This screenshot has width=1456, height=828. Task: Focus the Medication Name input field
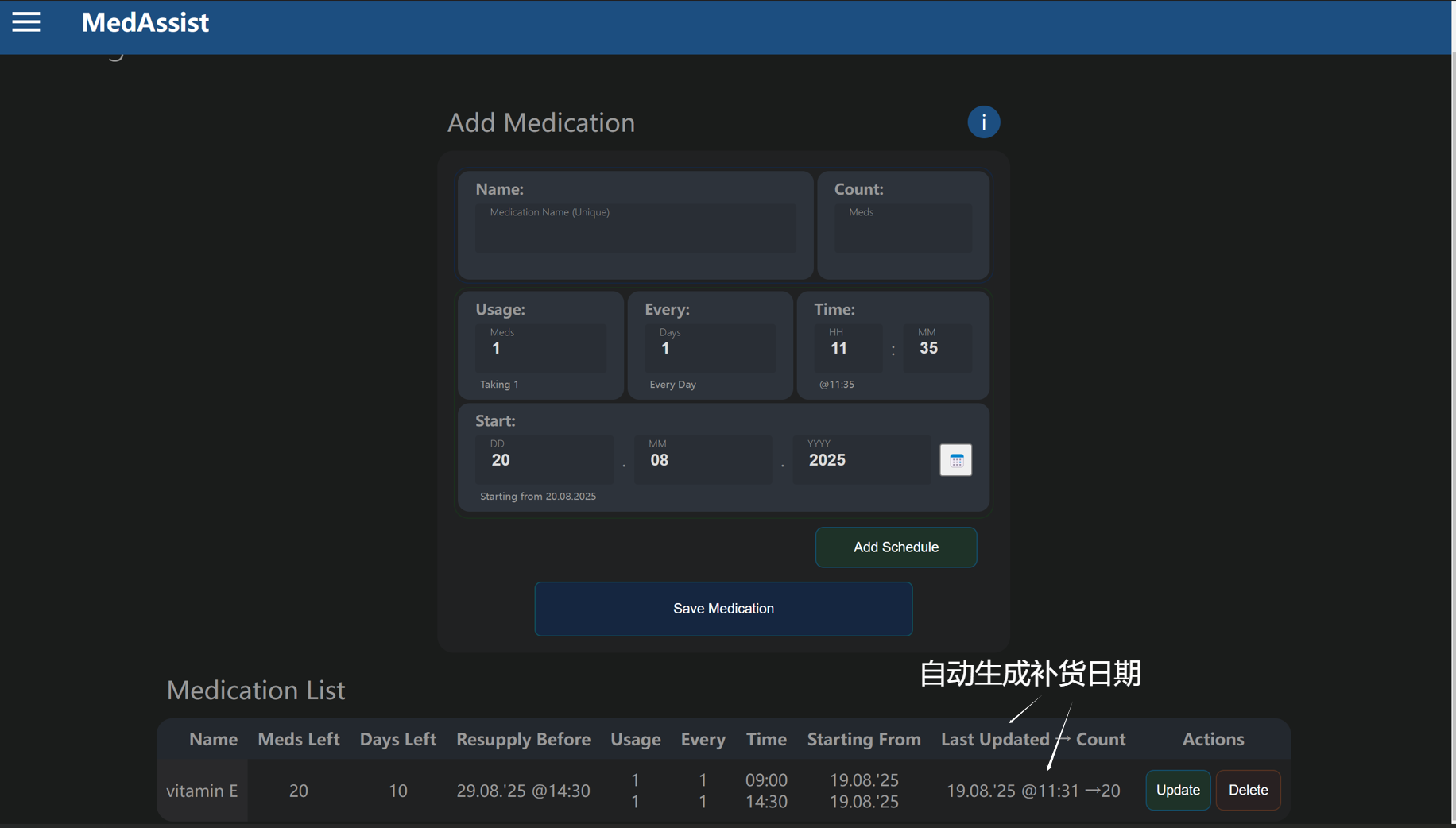(636, 228)
